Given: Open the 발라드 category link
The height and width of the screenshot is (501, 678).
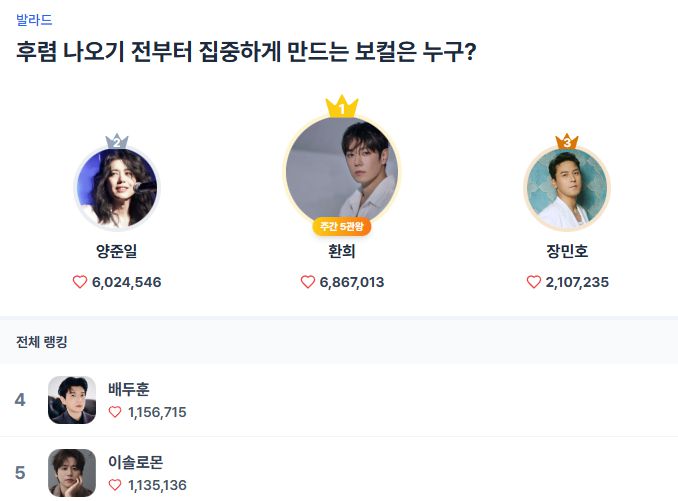Looking at the screenshot, I should point(34,20).
